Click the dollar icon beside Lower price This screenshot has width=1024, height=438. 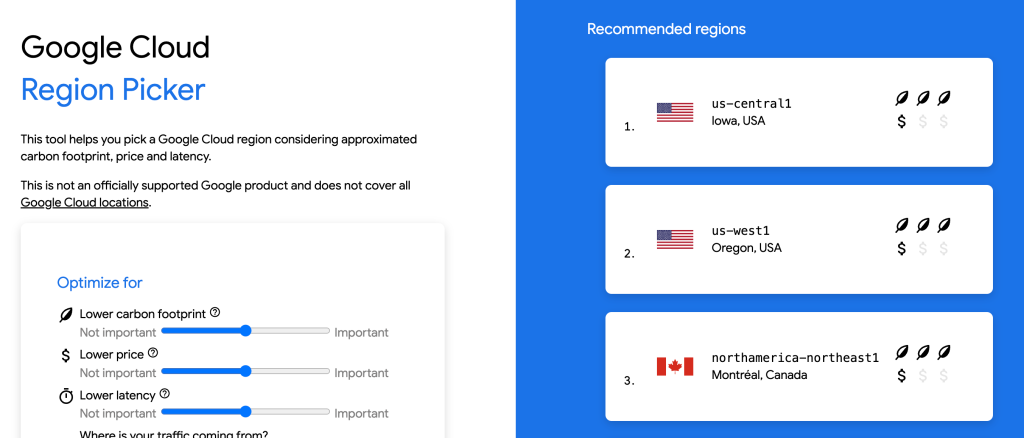66,355
